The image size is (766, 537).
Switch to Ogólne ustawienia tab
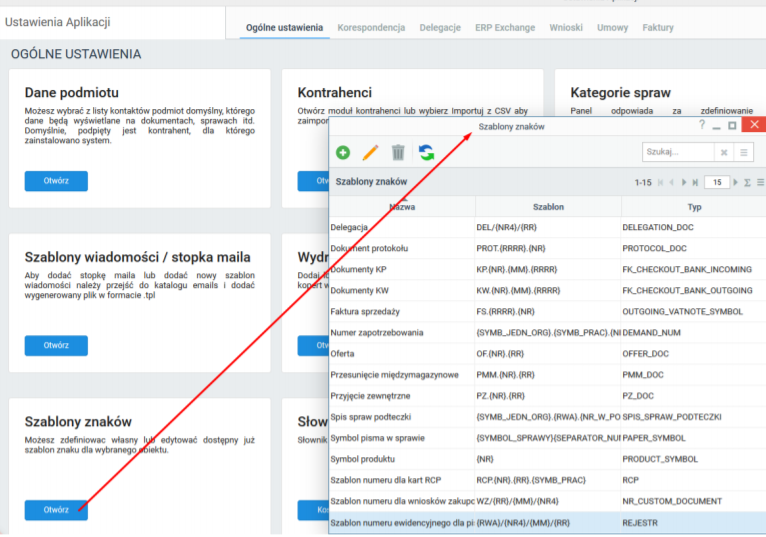(284, 28)
